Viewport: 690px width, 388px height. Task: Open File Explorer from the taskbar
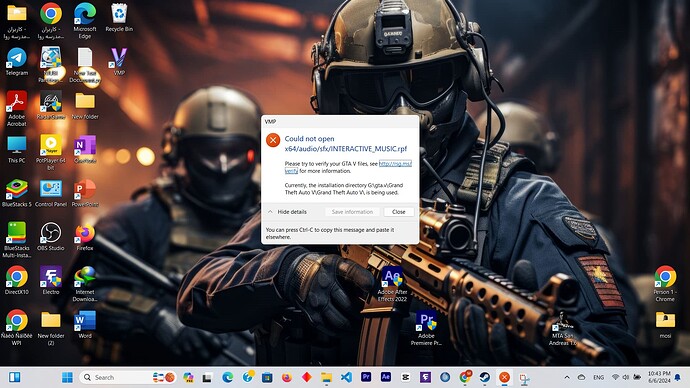pos(326,377)
